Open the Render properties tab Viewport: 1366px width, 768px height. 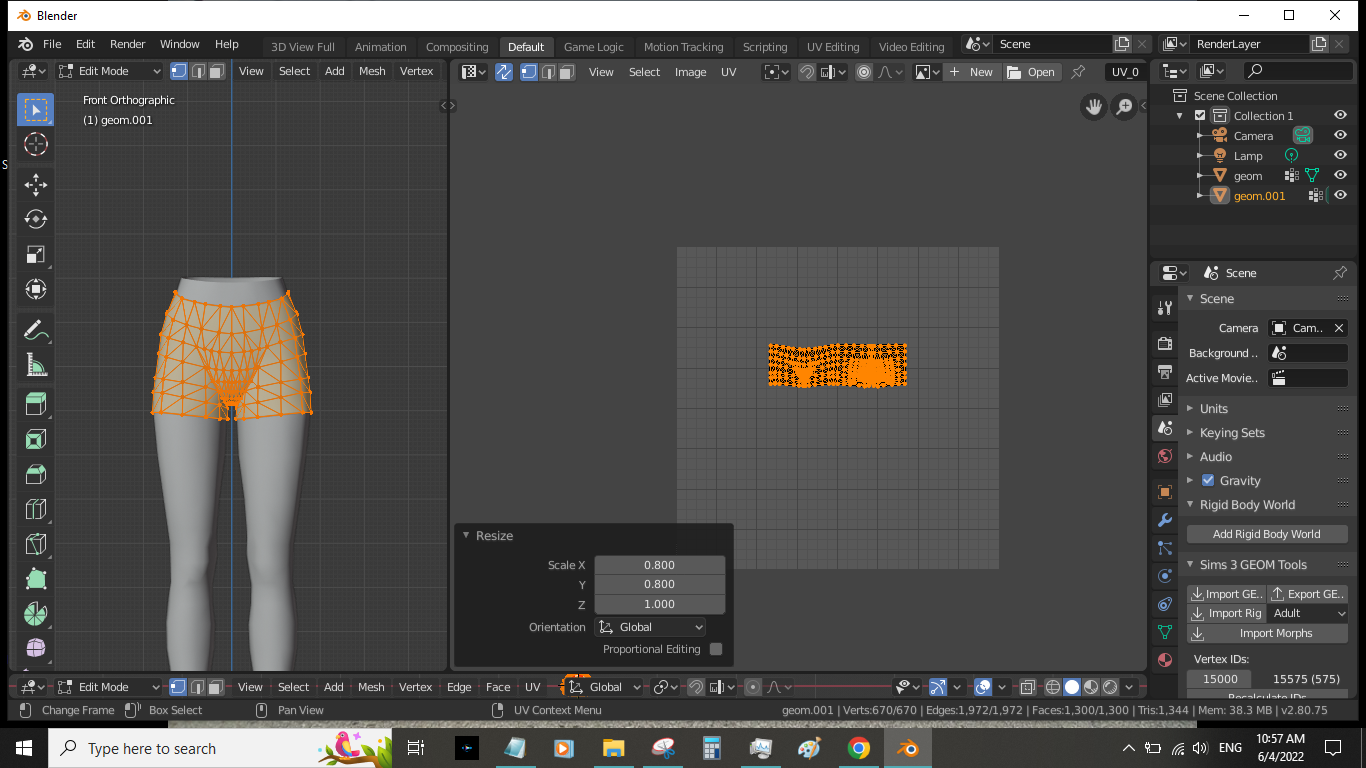(1164, 343)
